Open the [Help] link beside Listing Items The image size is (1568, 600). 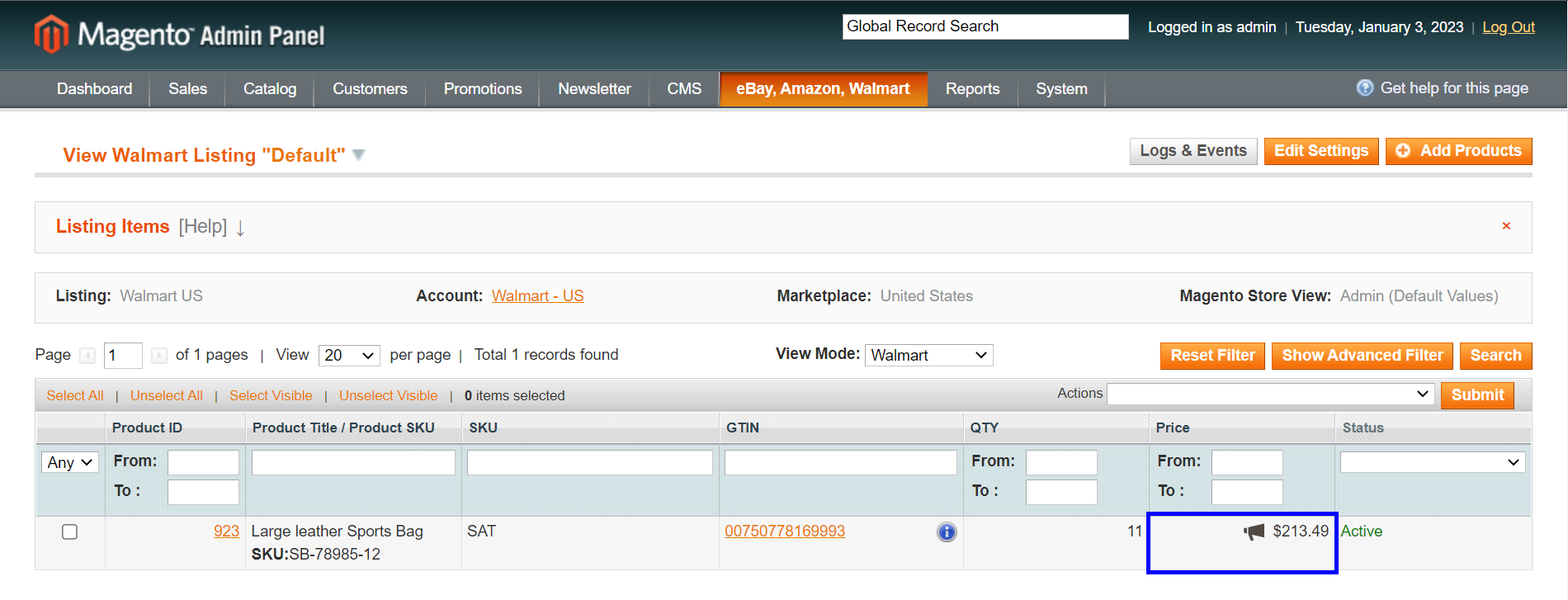[x=203, y=226]
